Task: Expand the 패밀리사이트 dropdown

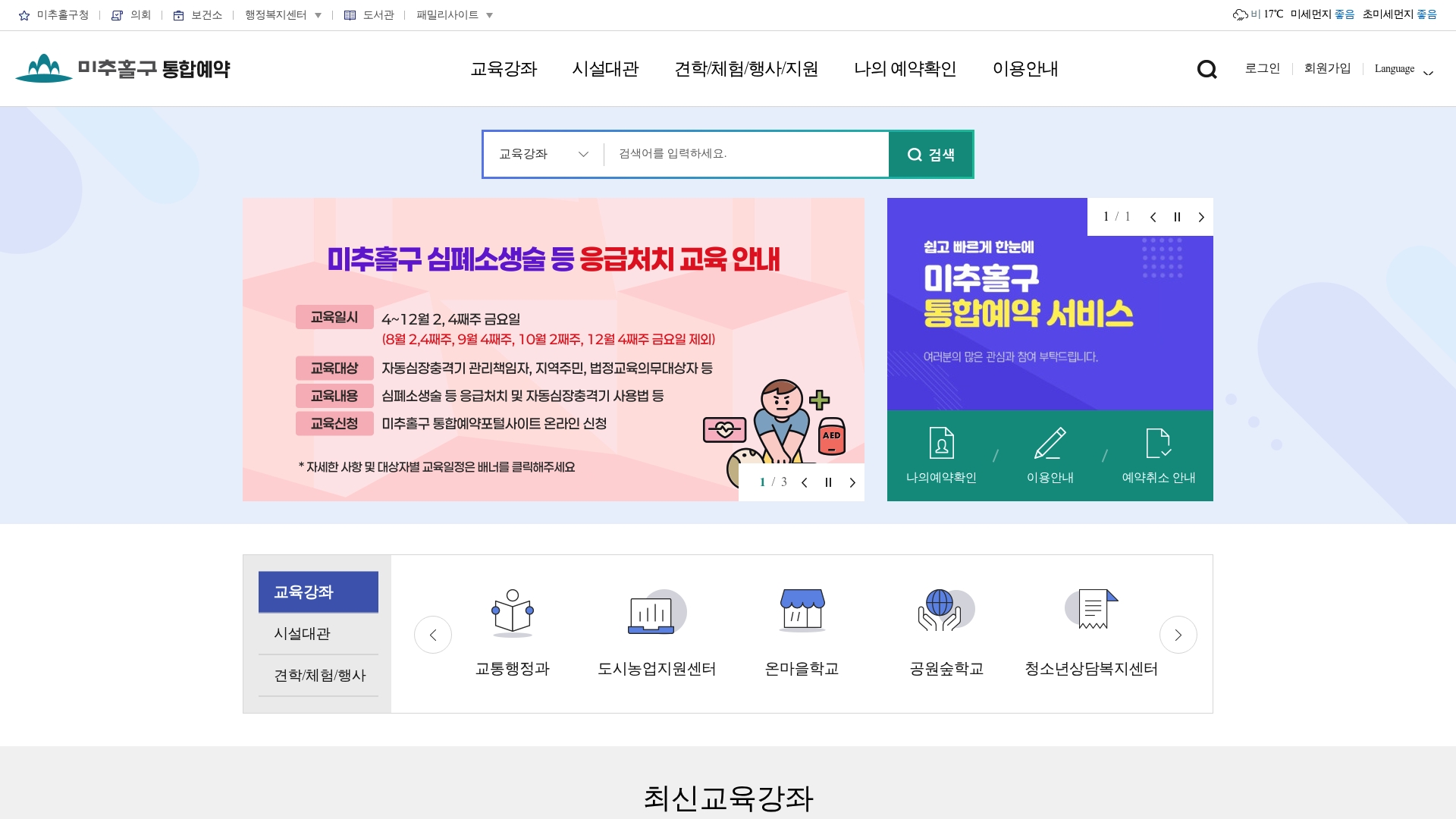Action: click(x=454, y=15)
